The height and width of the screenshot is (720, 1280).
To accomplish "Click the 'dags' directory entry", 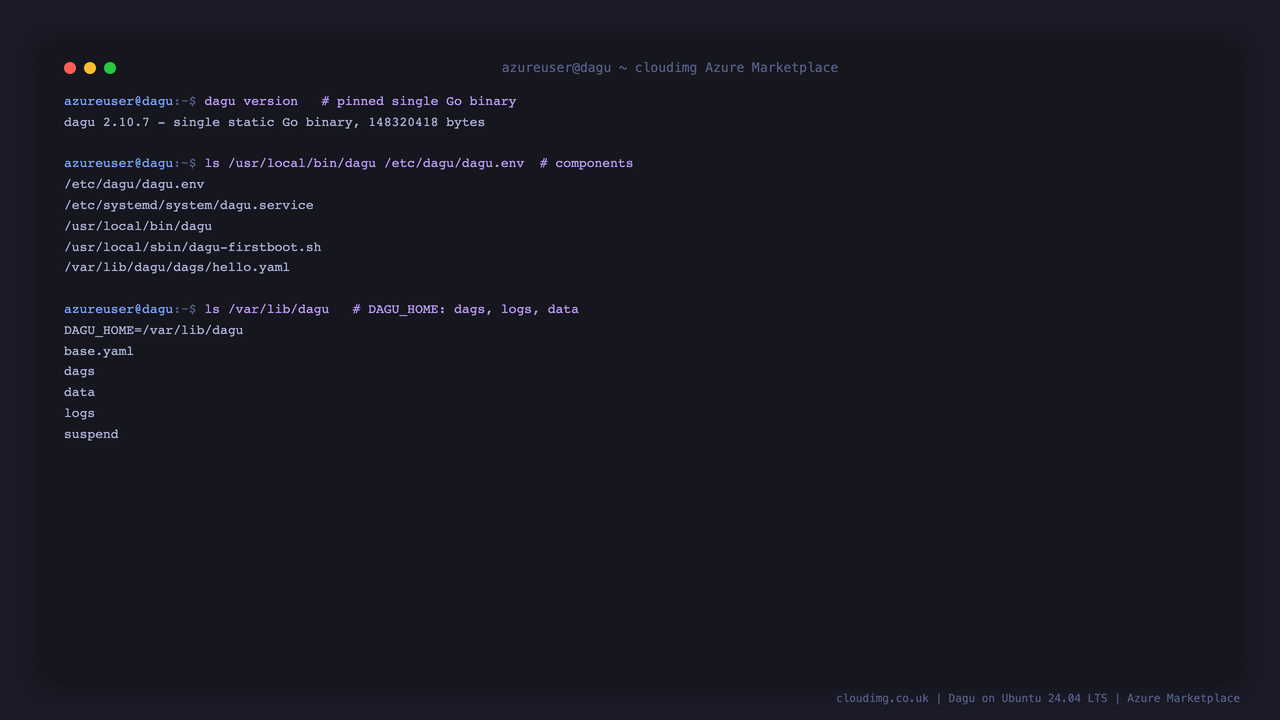I will [x=79, y=371].
